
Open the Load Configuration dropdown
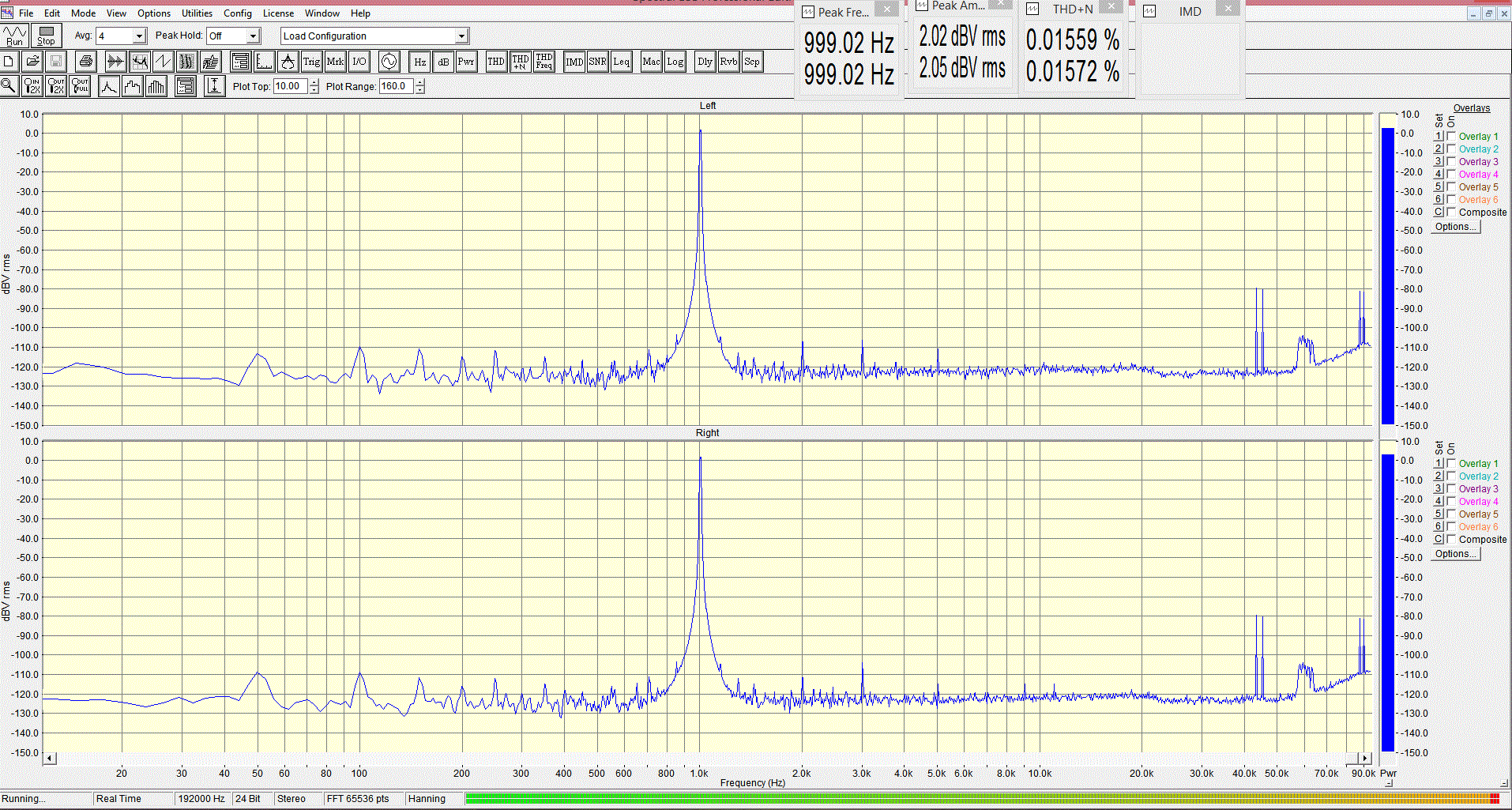[x=461, y=36]
